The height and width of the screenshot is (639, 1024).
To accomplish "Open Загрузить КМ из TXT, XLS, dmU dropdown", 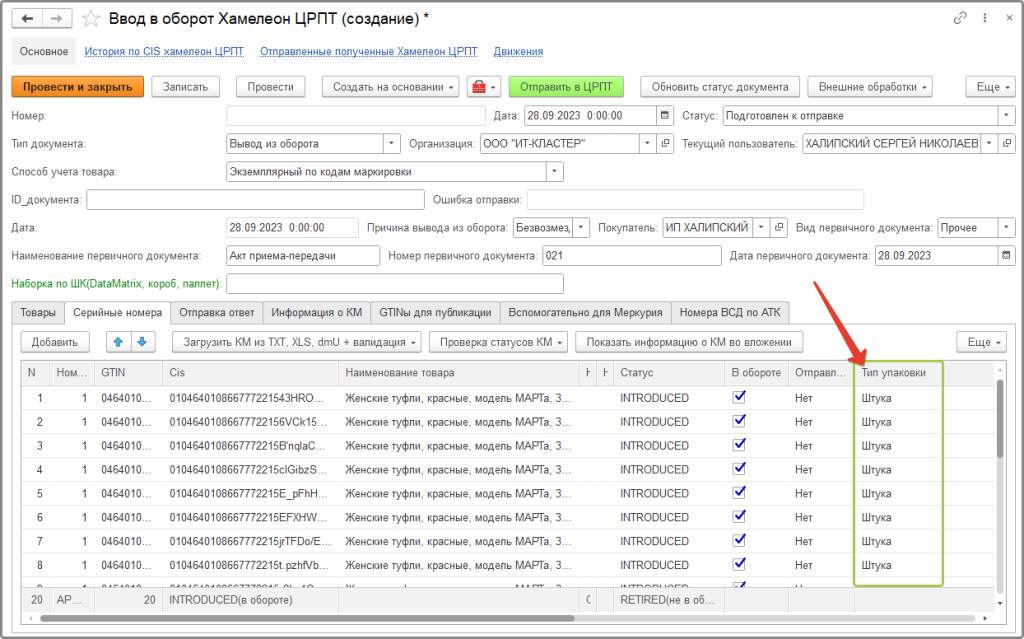I will [x=296, y=342].
